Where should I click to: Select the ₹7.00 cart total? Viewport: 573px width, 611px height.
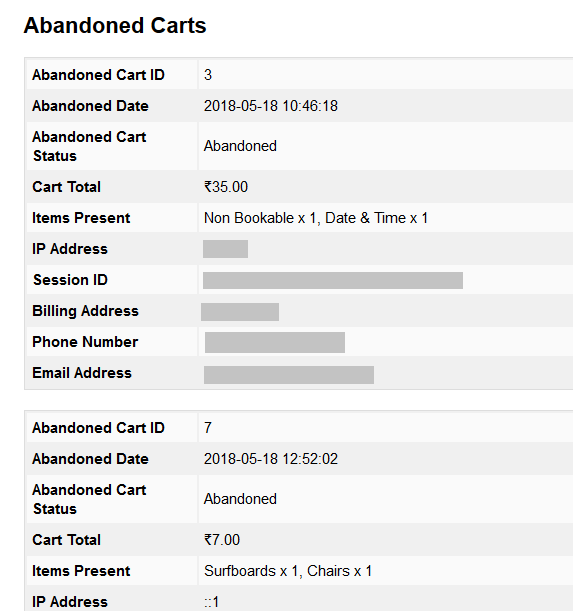click(222, 540)
